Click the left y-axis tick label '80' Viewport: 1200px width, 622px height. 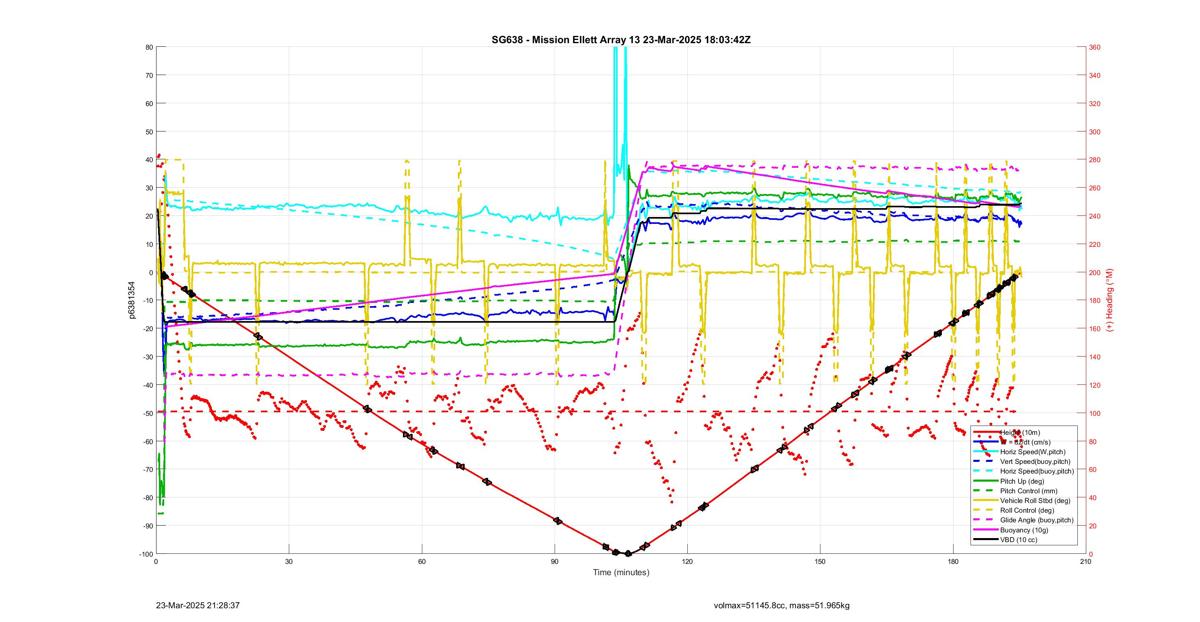(x=148, y=47)
